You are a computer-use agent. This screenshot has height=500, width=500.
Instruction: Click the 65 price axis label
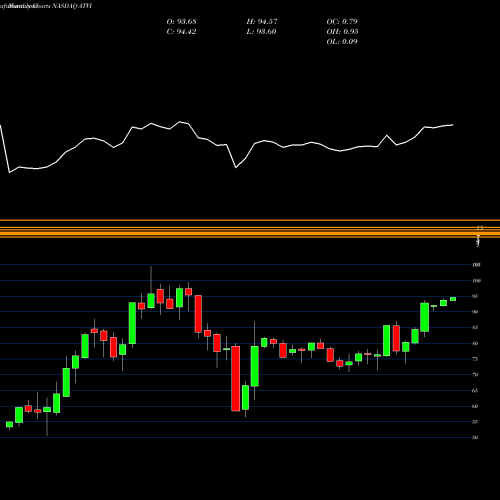coord(475,390)
